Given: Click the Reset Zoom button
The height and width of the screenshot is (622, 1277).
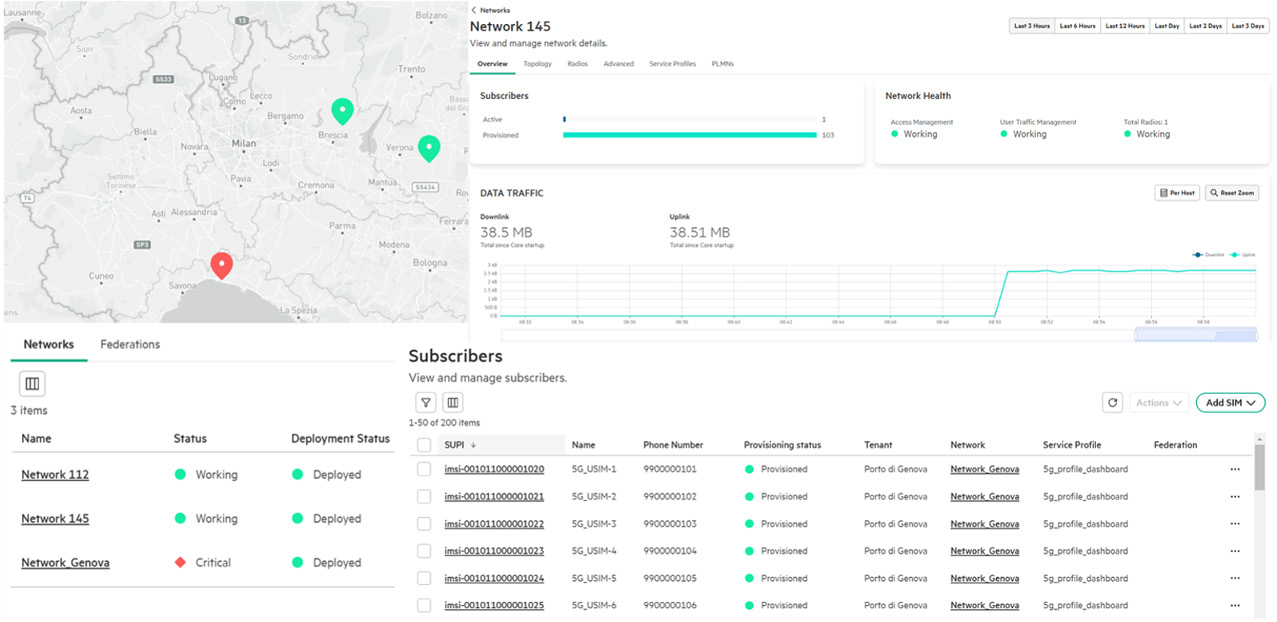Looking at the screenshot, I should [1231, 193].
